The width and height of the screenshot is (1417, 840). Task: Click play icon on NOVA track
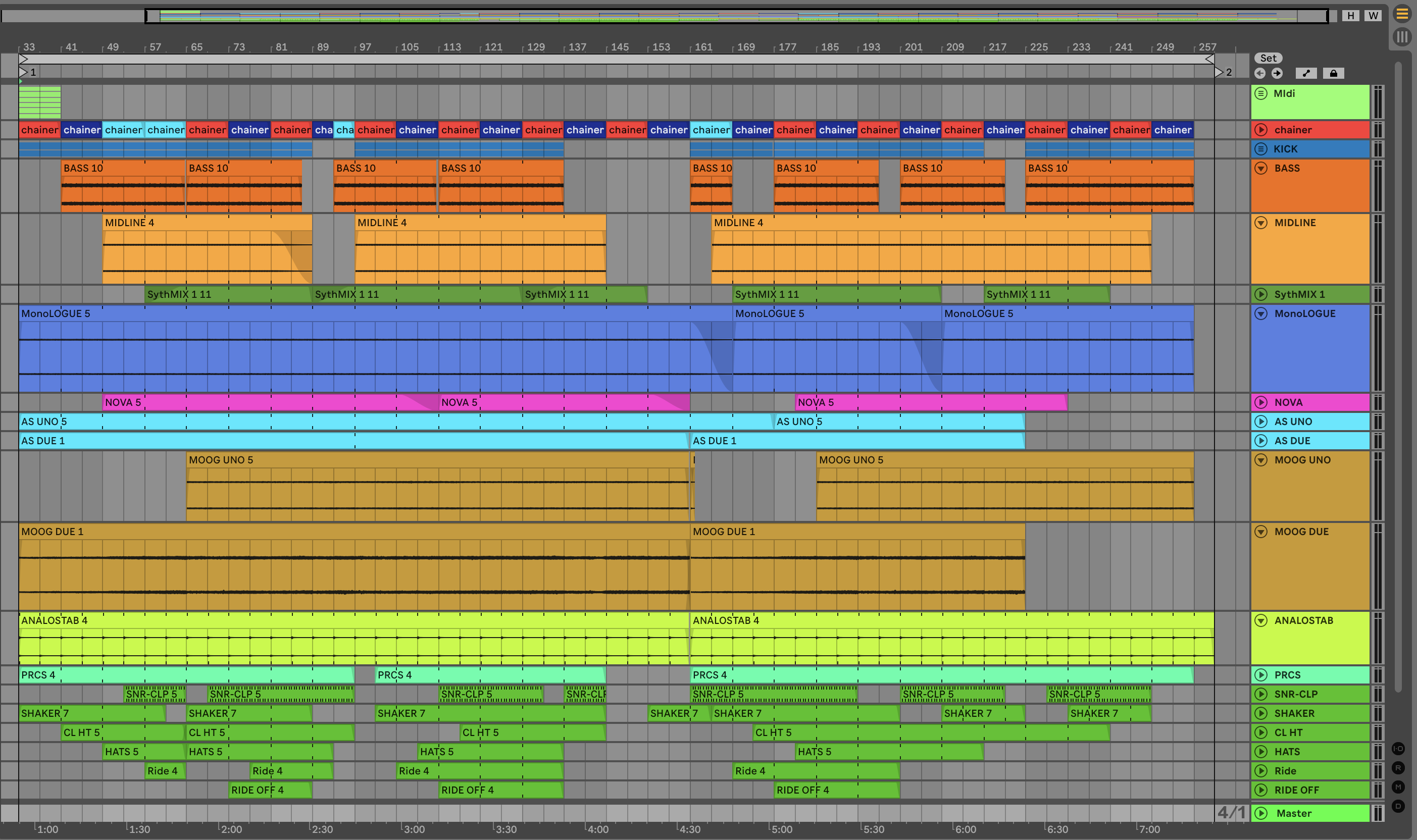click(x=1261, y=402)
